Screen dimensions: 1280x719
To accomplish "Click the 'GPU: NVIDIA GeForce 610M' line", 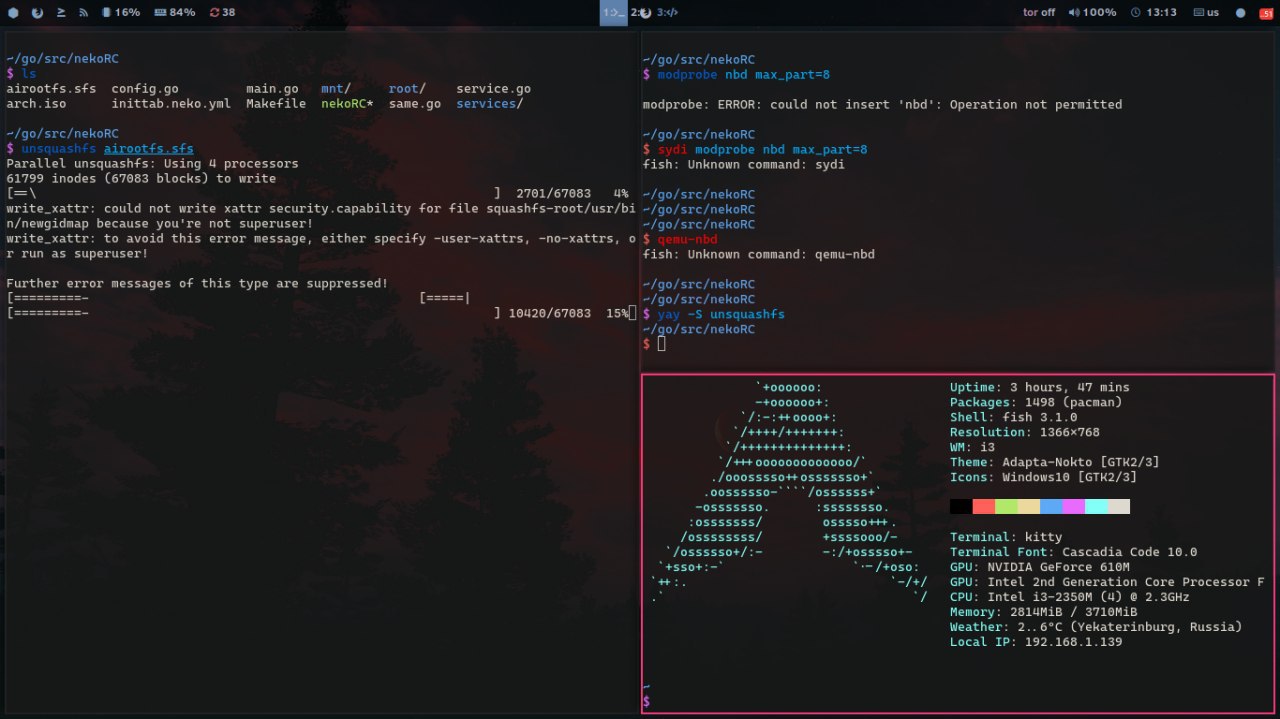I will pyautogui.click(x=1040, y=567).
